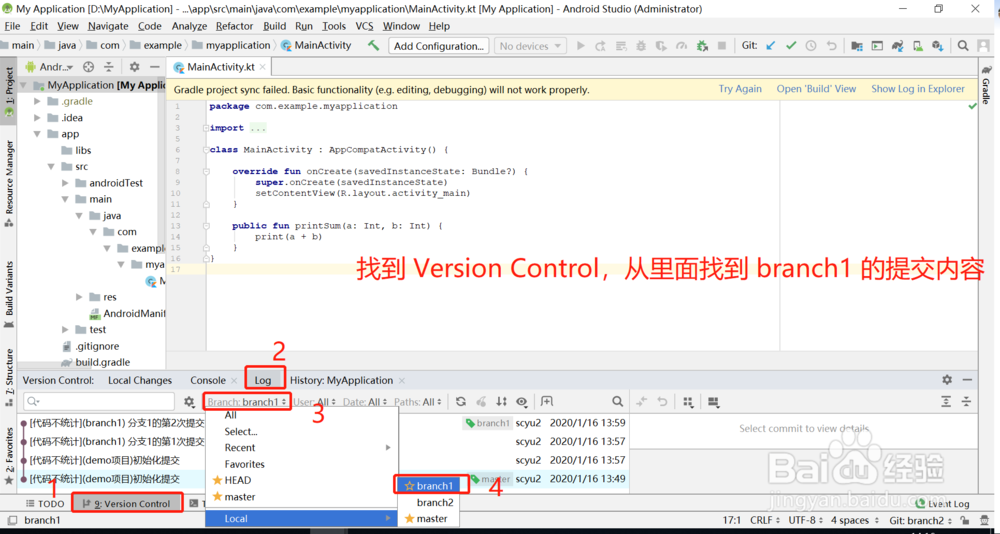
Task: Click the Stop square icon
Action: tap(722, 46)
